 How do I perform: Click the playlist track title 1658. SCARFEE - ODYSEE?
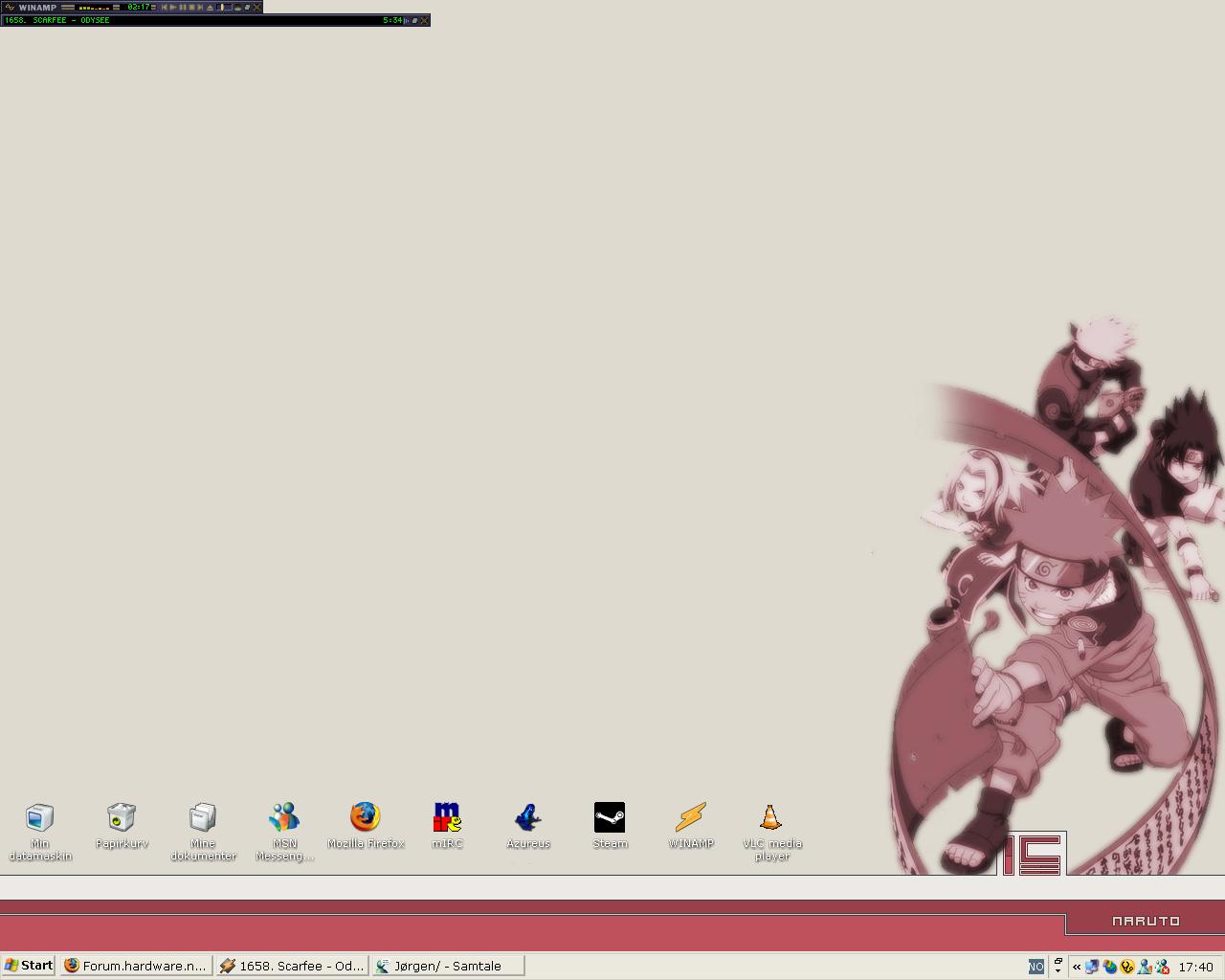(x=56, y=20)
